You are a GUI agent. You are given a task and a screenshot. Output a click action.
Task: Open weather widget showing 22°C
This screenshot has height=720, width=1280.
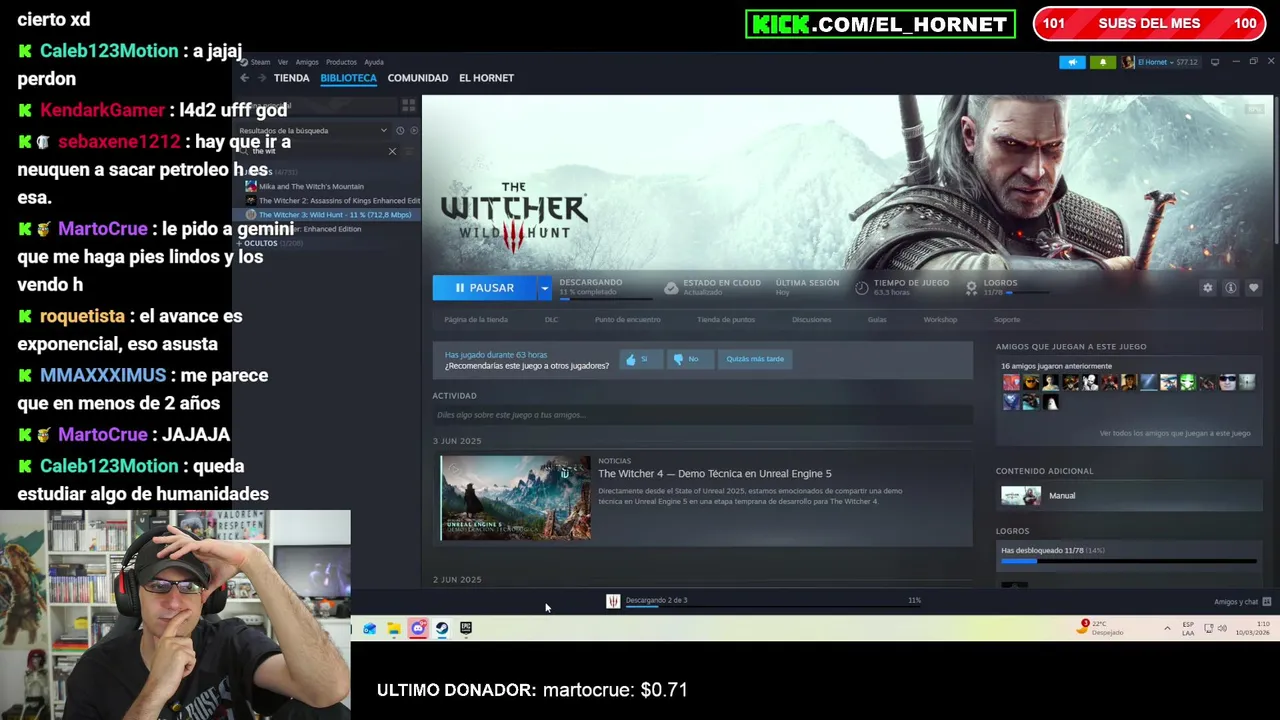click(1101, 628)
